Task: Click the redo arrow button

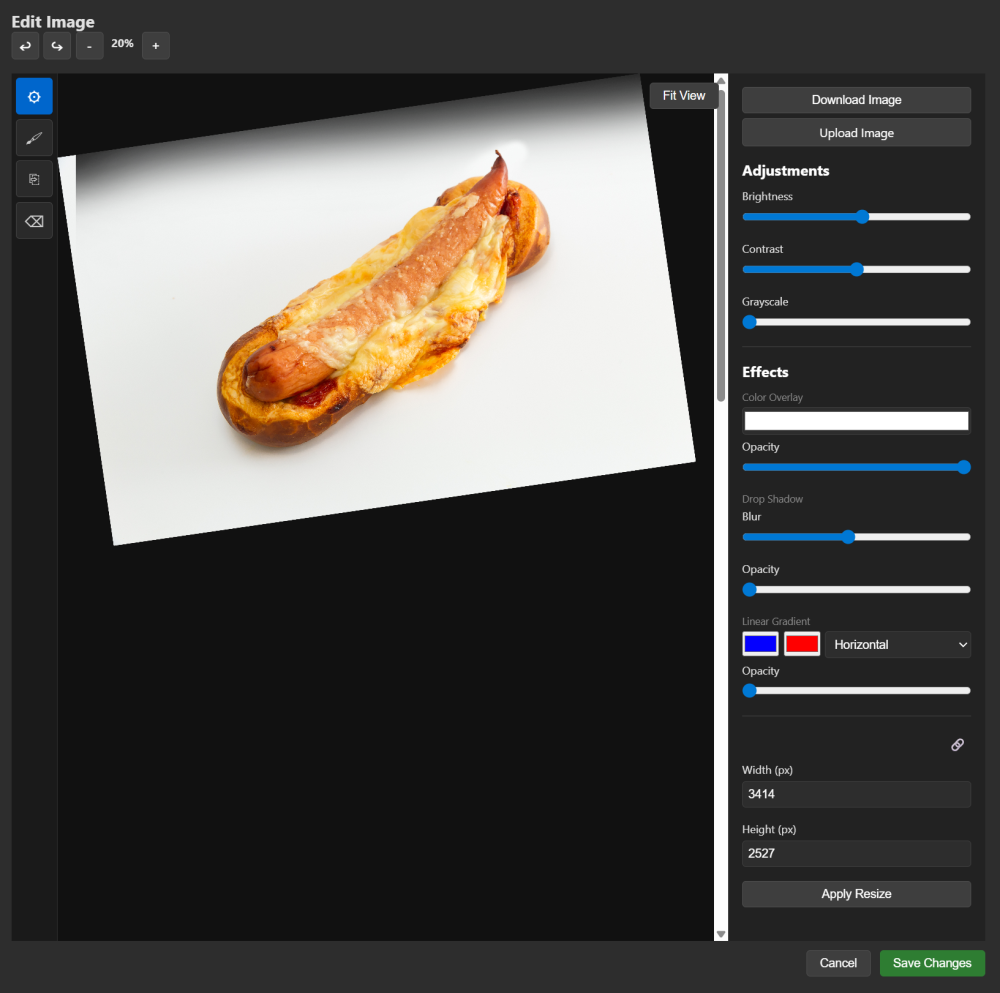Action: pos(57,46)
